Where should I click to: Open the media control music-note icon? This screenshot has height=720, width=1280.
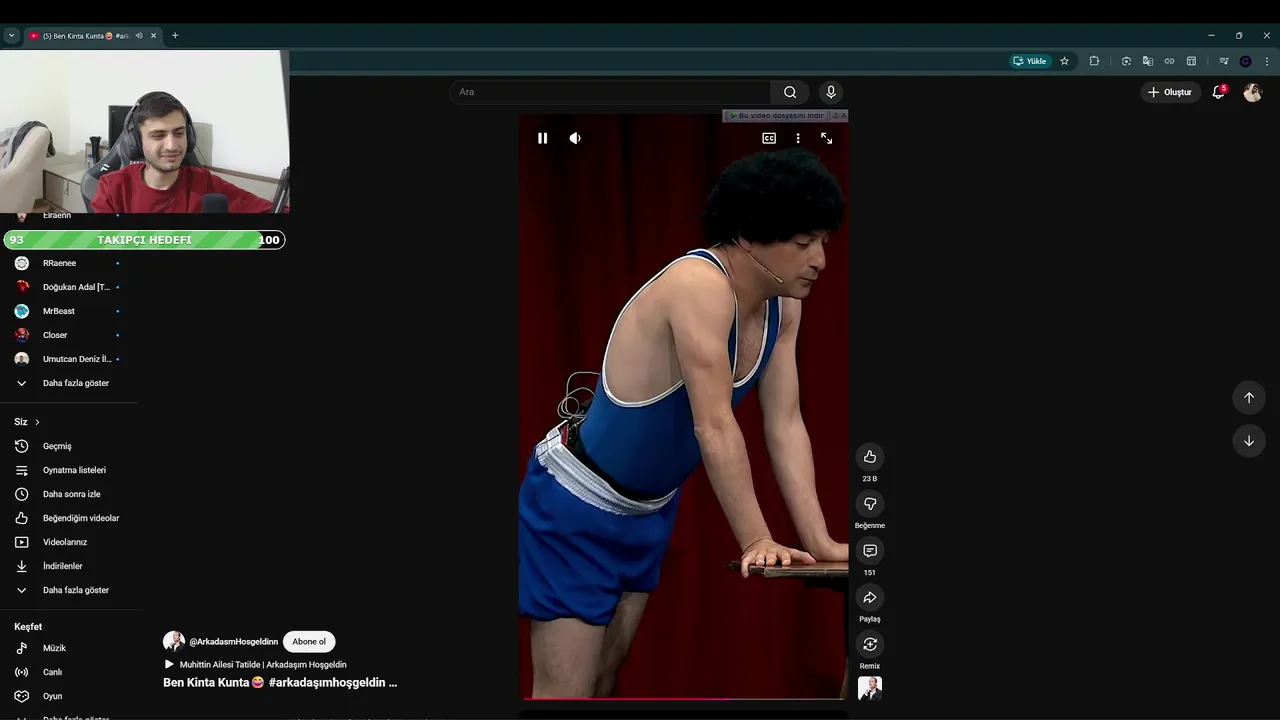[1224, 61]
